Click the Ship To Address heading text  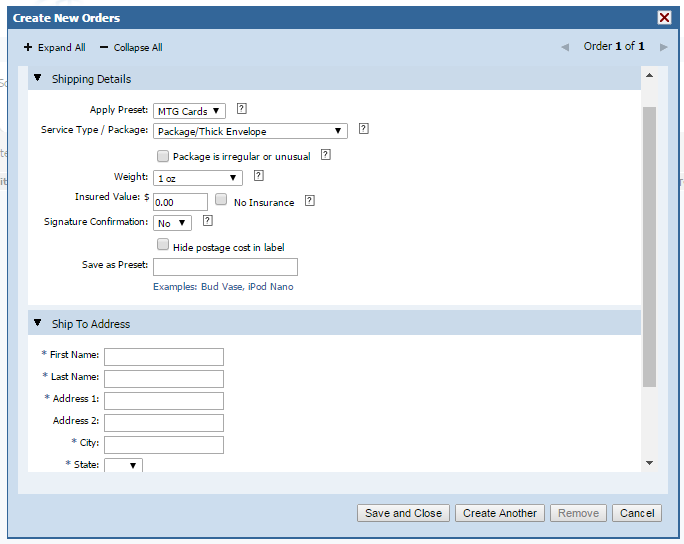pos(91,324)
